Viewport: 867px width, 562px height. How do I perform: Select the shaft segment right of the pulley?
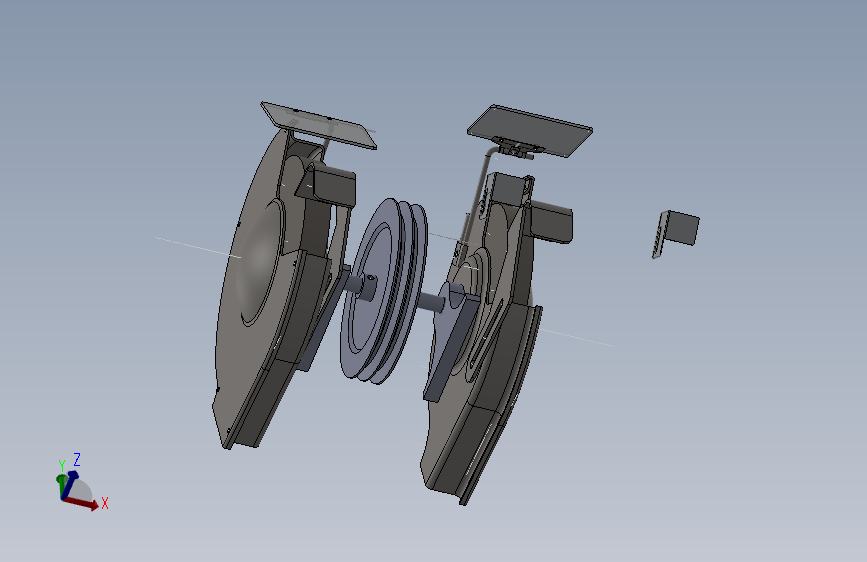430,301
